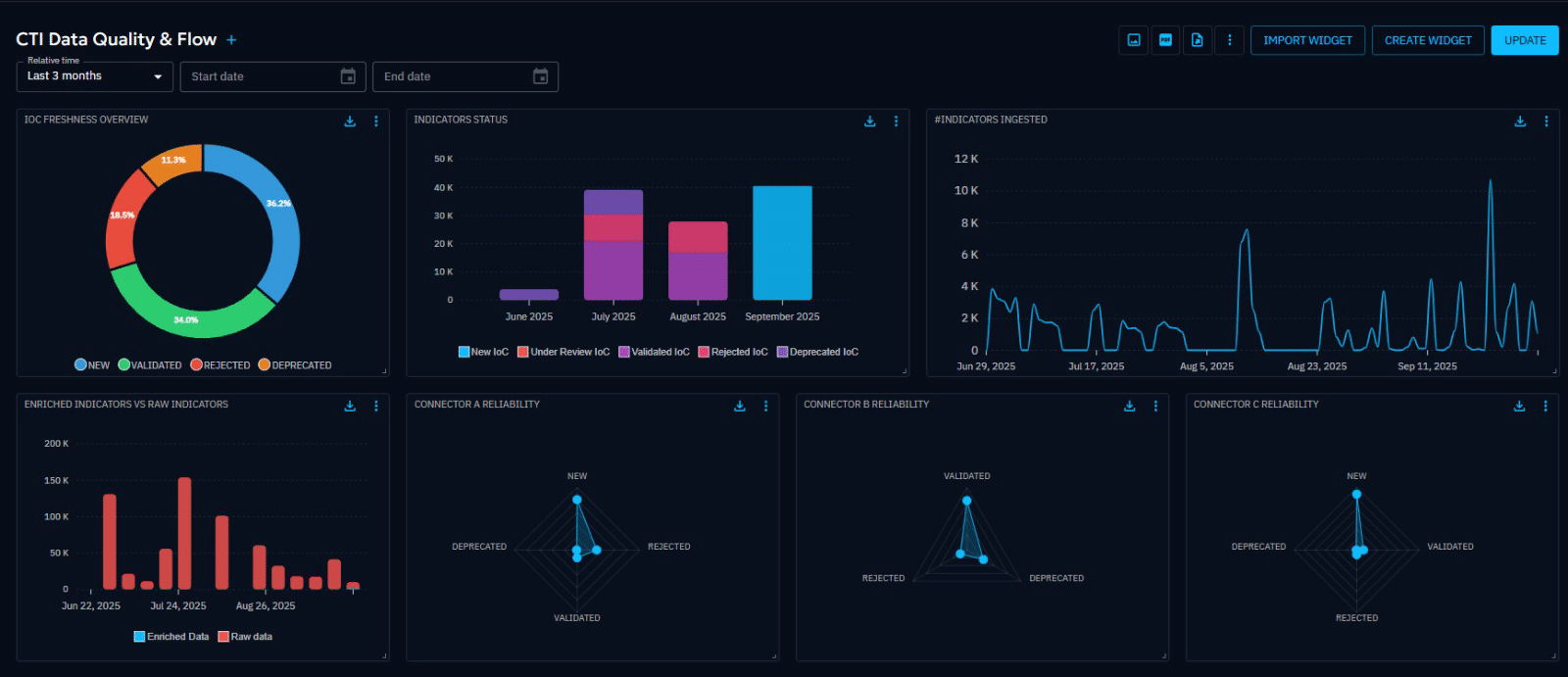The width and height of the screenshot is (1568, 677).
Task: Toggle Validated IoC legend series
Action: (x=654, y=352)
